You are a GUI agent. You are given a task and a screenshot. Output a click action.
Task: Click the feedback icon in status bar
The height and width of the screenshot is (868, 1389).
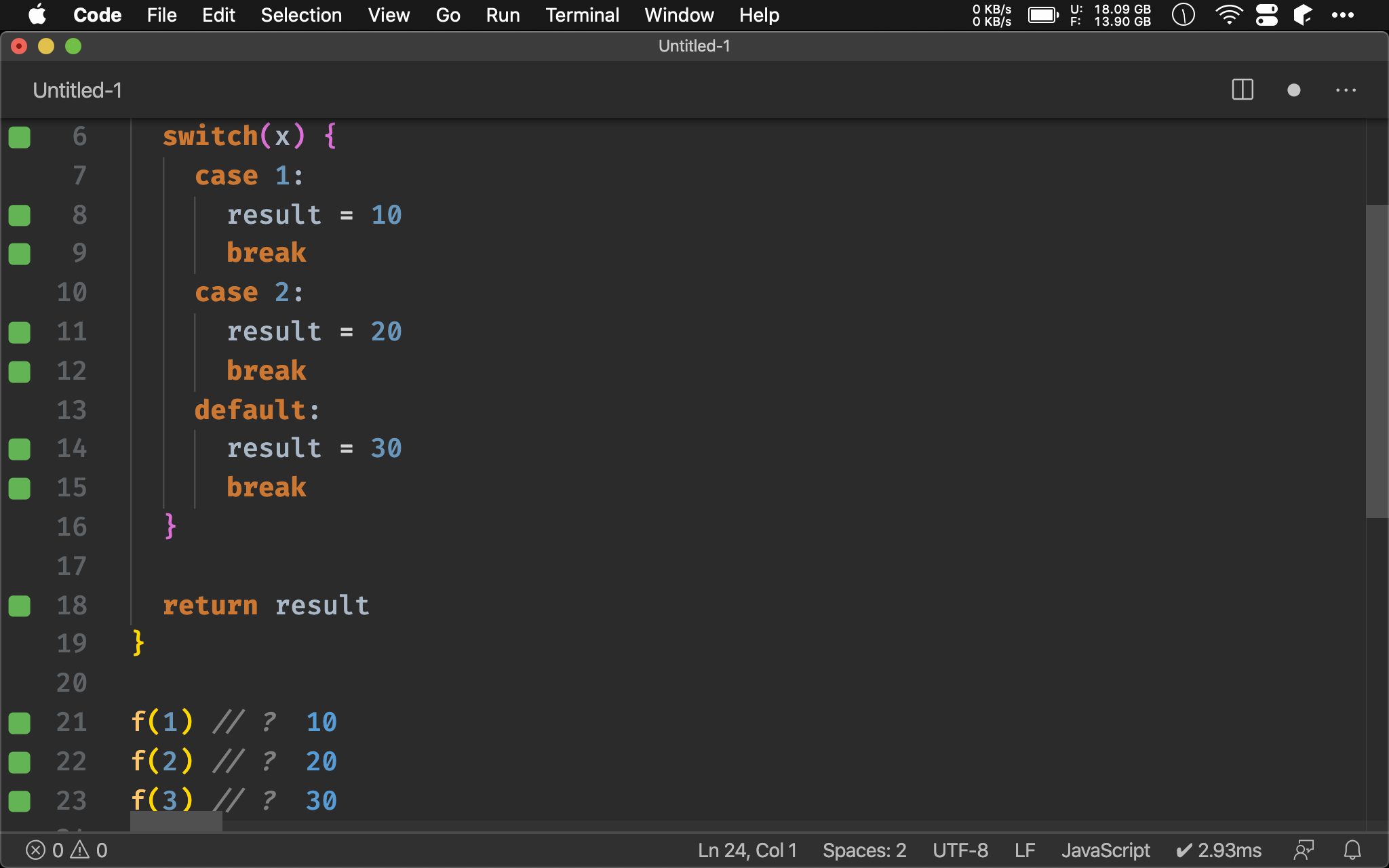tap(1304, 850)
